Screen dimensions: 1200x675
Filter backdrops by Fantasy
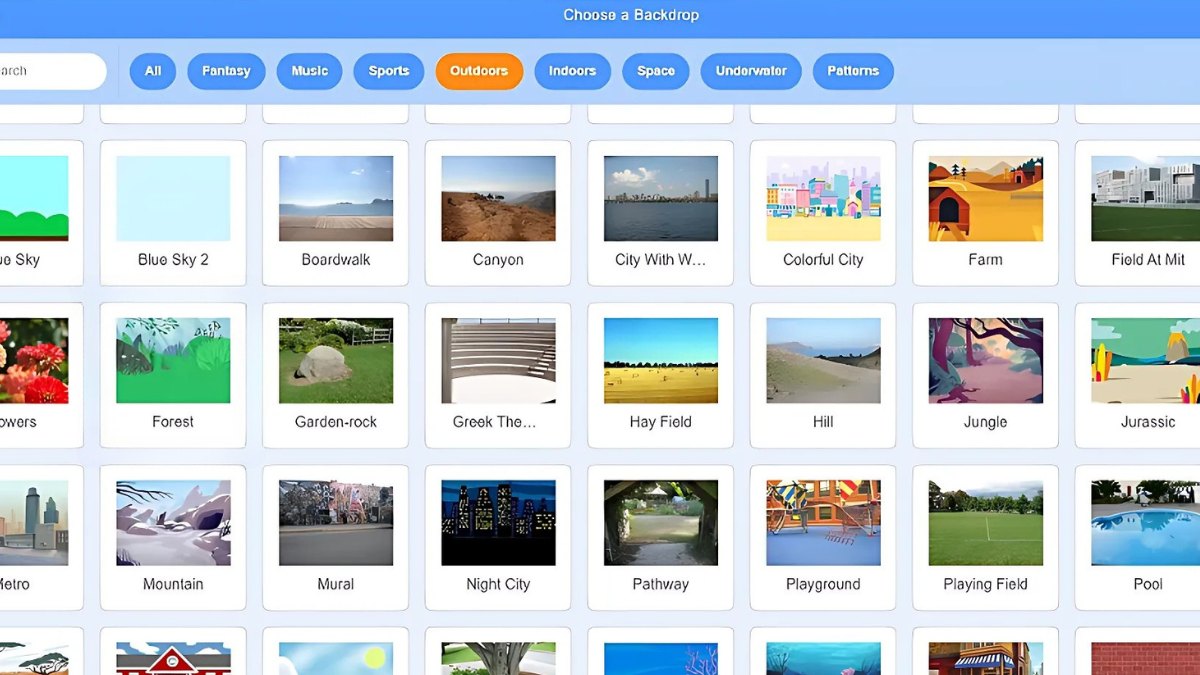(x=226, y=71)
